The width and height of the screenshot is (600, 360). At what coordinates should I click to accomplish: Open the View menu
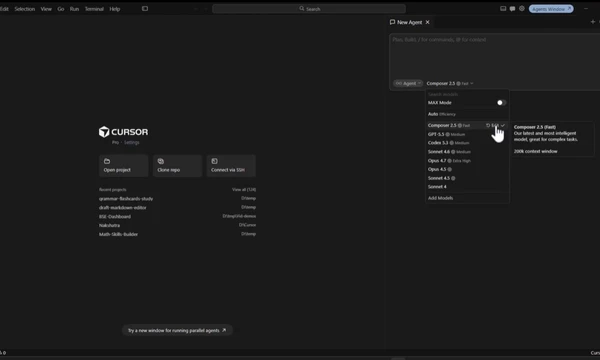point(46,9)
